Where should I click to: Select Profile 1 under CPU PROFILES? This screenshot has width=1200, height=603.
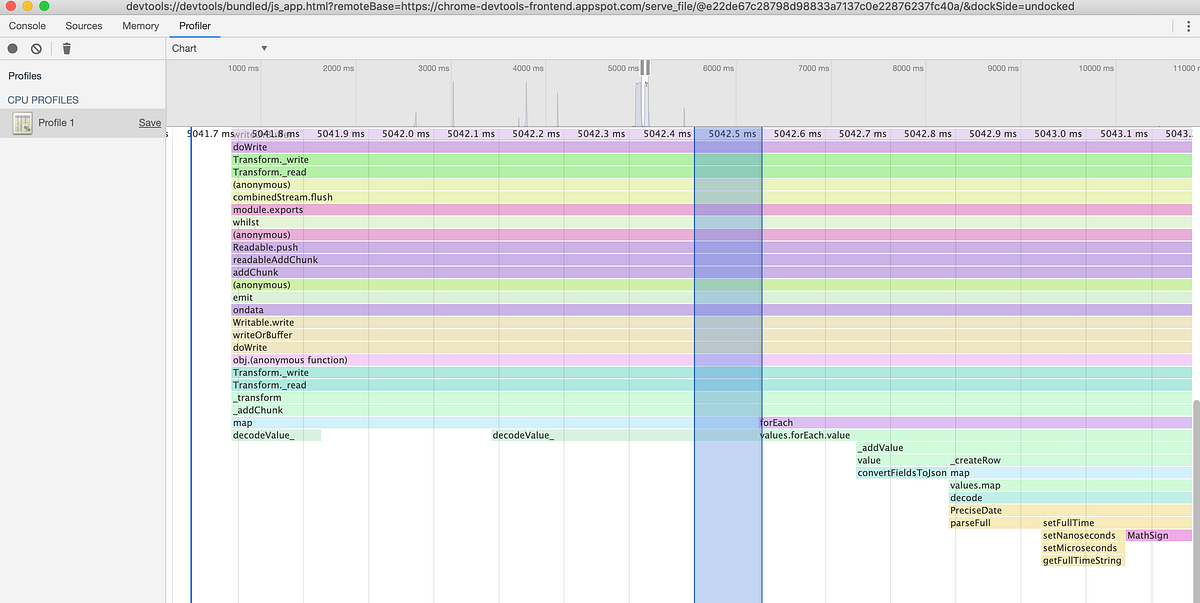point(60,122)
